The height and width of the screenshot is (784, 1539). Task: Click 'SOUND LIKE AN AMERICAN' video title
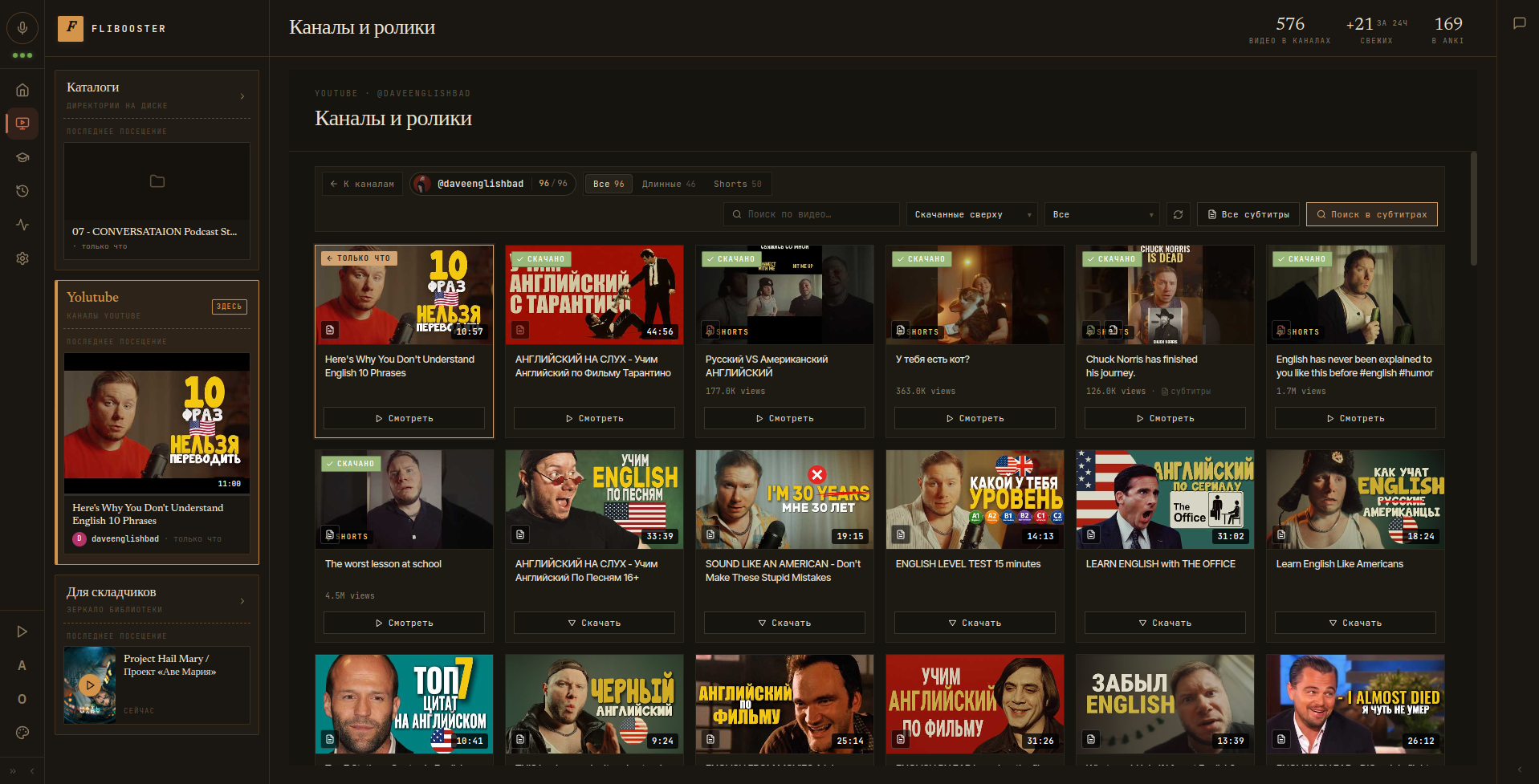(783, 571)
